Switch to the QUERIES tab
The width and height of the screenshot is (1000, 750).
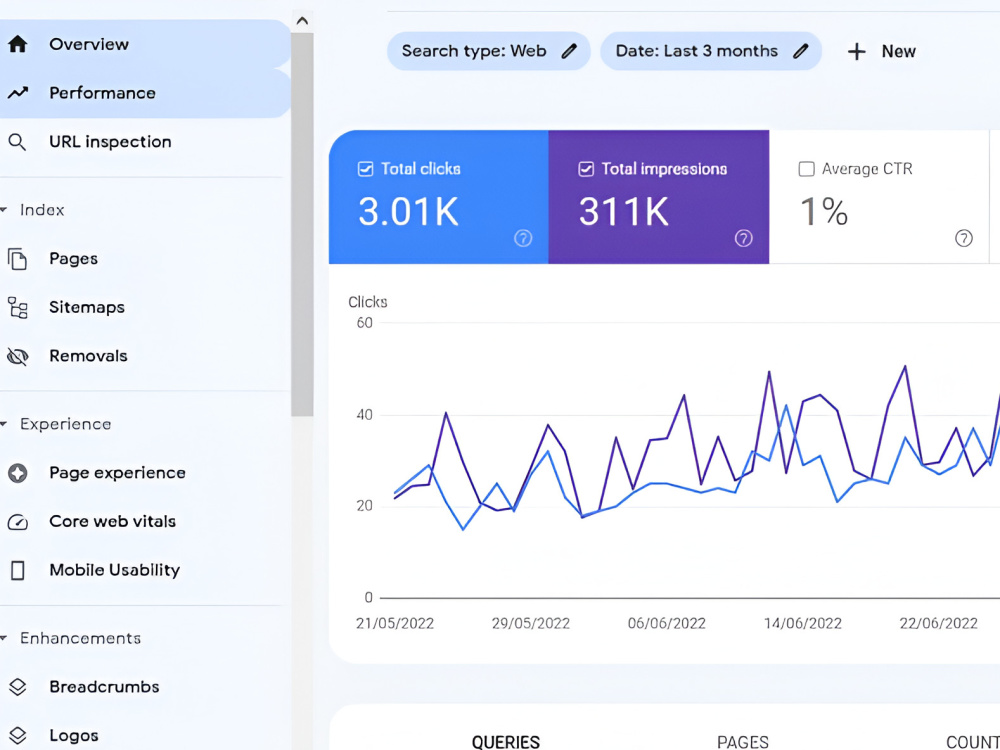[506, 742]
